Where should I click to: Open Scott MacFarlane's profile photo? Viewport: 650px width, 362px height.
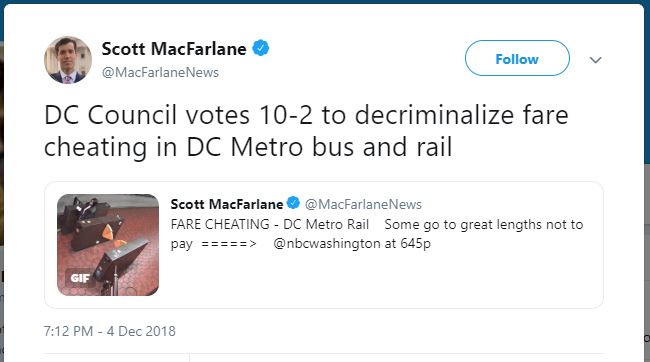(68, 60)
